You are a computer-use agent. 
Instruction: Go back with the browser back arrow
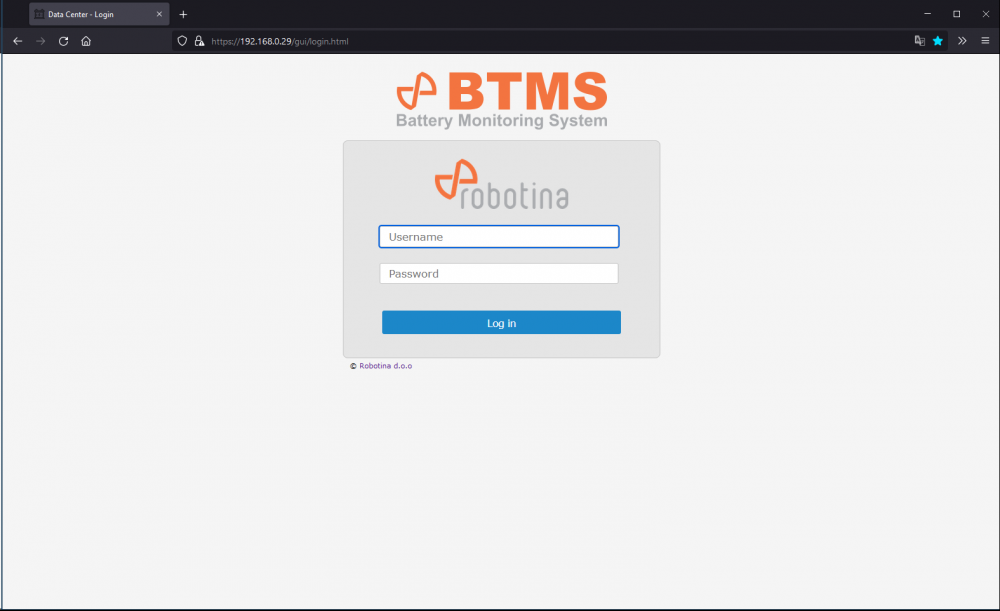click(x=18, y=41)
